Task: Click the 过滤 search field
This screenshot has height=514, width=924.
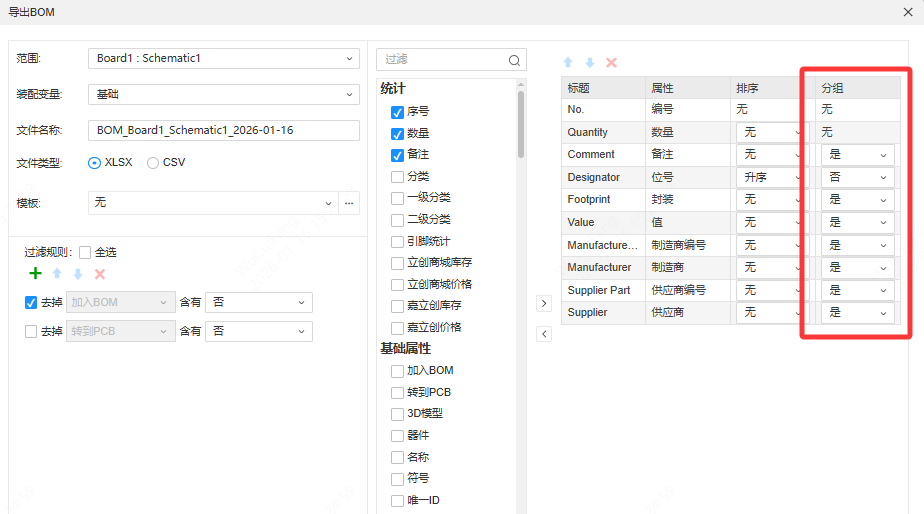Action: 451,60
